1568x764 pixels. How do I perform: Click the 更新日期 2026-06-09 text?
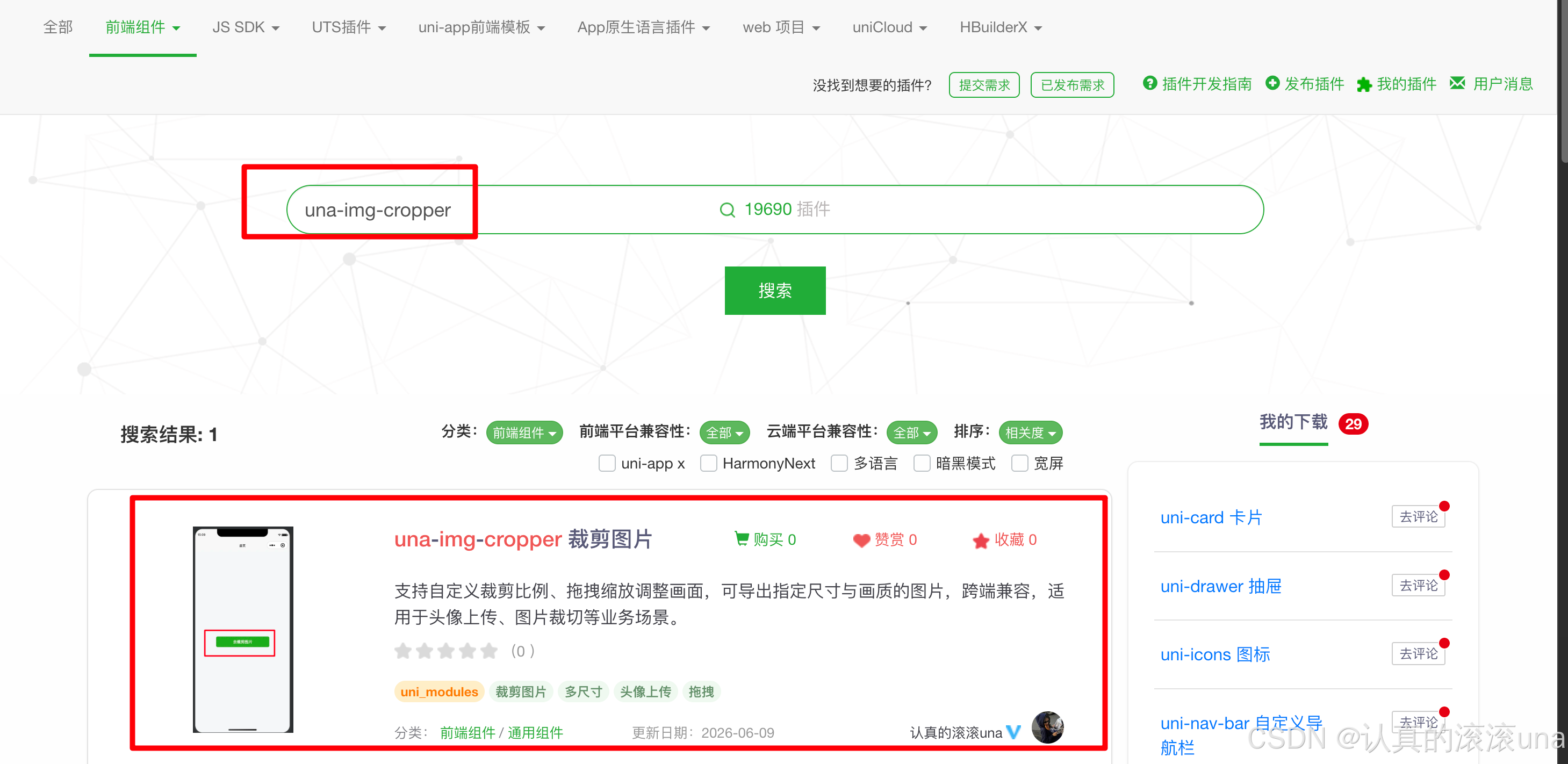point(703,732)
